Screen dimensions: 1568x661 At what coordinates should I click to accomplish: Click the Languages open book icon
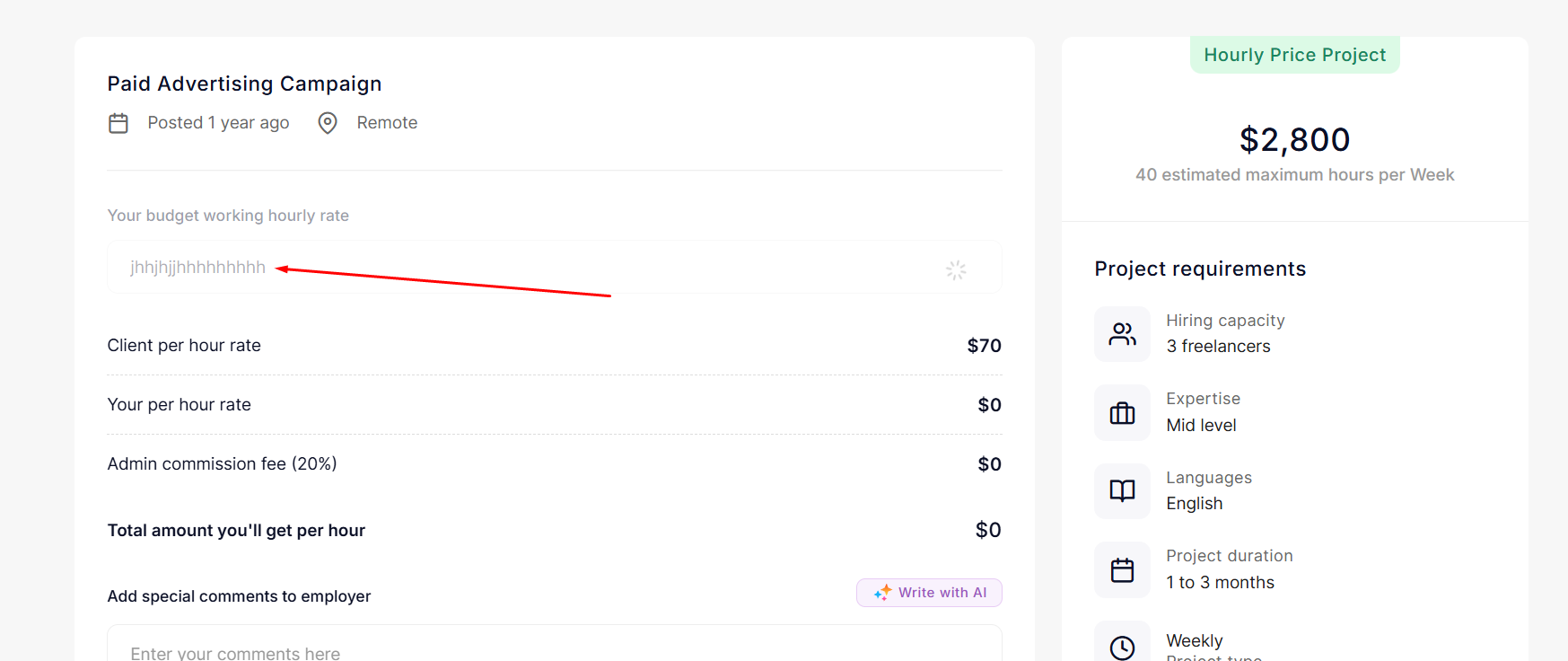coord(1122,491)
